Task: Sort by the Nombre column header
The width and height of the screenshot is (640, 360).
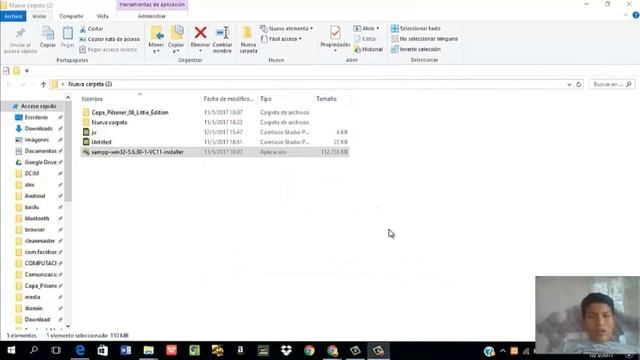Action: (92, 99)
